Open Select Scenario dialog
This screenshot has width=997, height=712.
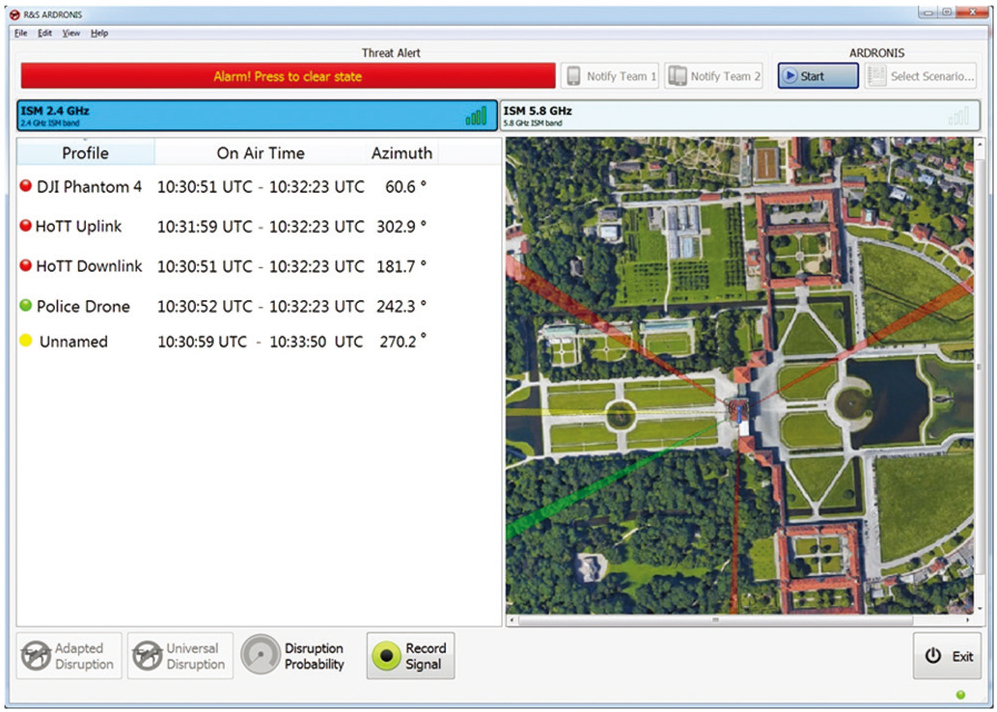[921, 76]
